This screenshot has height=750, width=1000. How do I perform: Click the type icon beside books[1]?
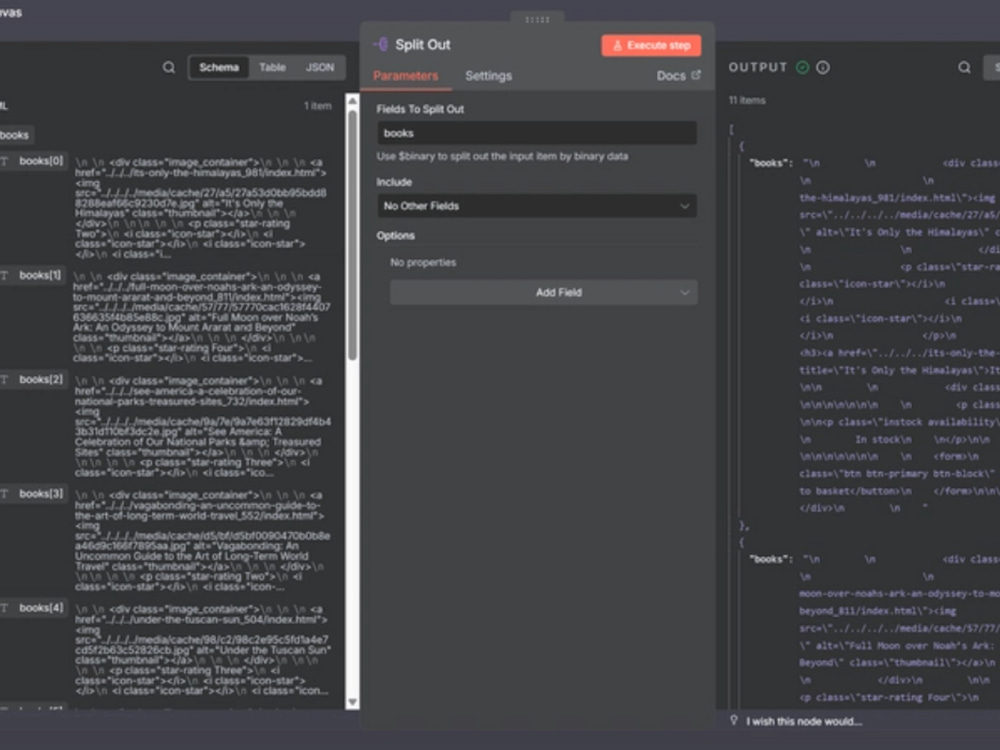click(x=4, y=276)
